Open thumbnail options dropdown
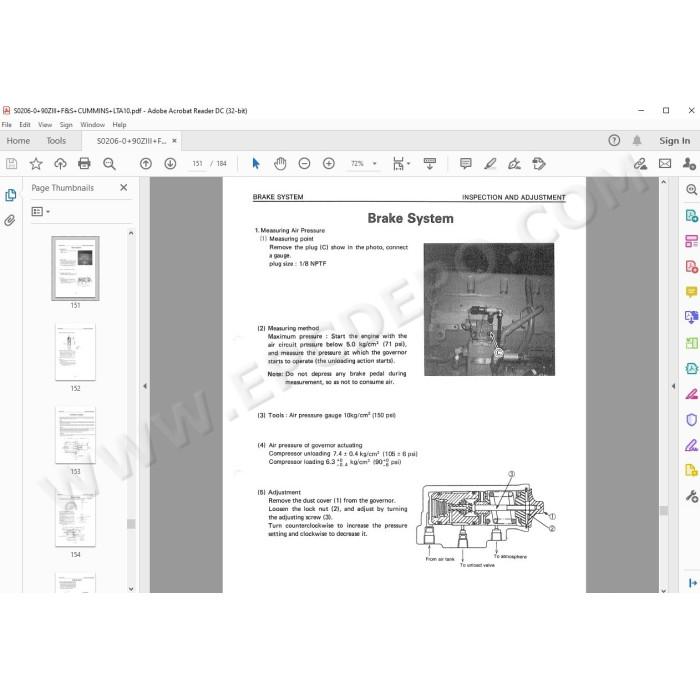The height and width of the screenshot is (700, 700). (x=40, y=212)
